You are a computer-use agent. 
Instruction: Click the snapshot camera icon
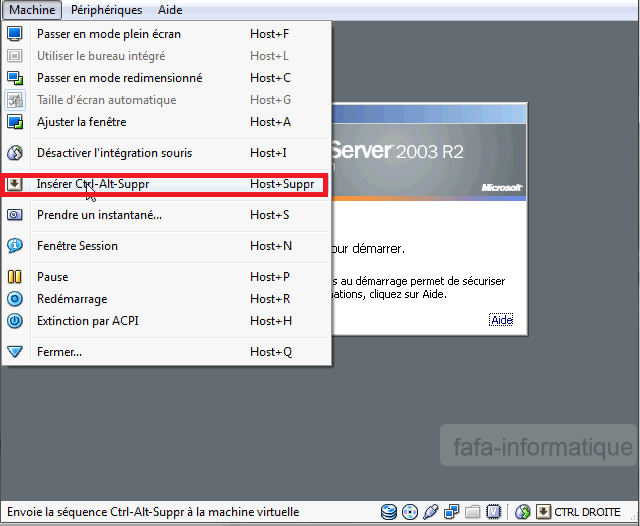[x=15, y=215]
